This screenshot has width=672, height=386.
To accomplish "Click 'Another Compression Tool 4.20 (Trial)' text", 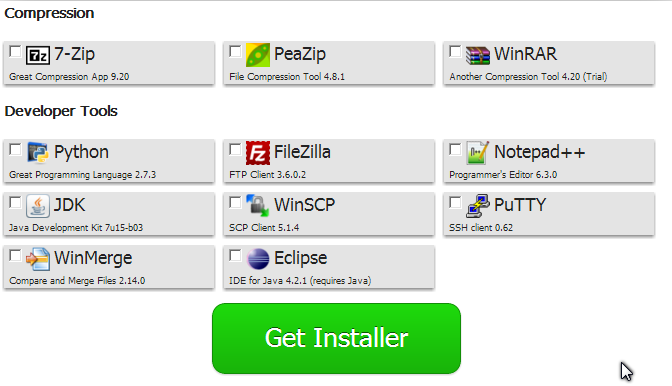I will point(528,77).
